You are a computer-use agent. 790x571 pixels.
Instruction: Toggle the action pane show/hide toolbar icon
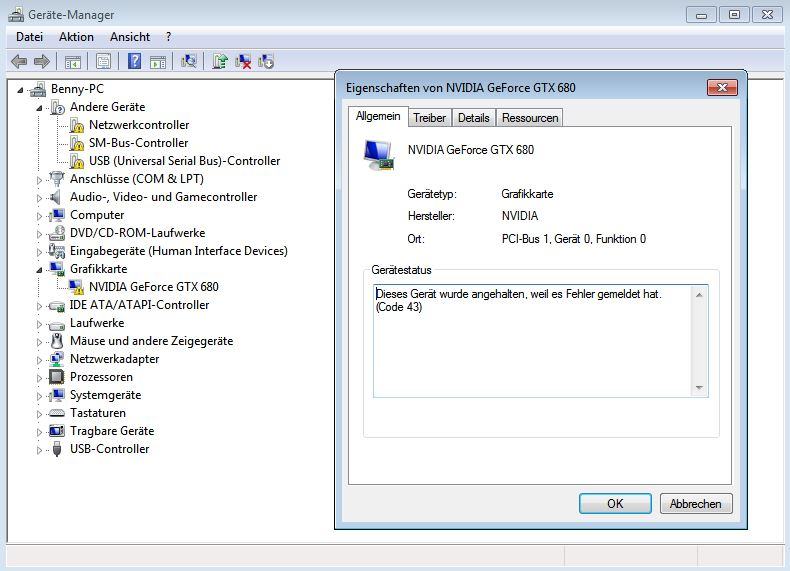tap(158, 62)
